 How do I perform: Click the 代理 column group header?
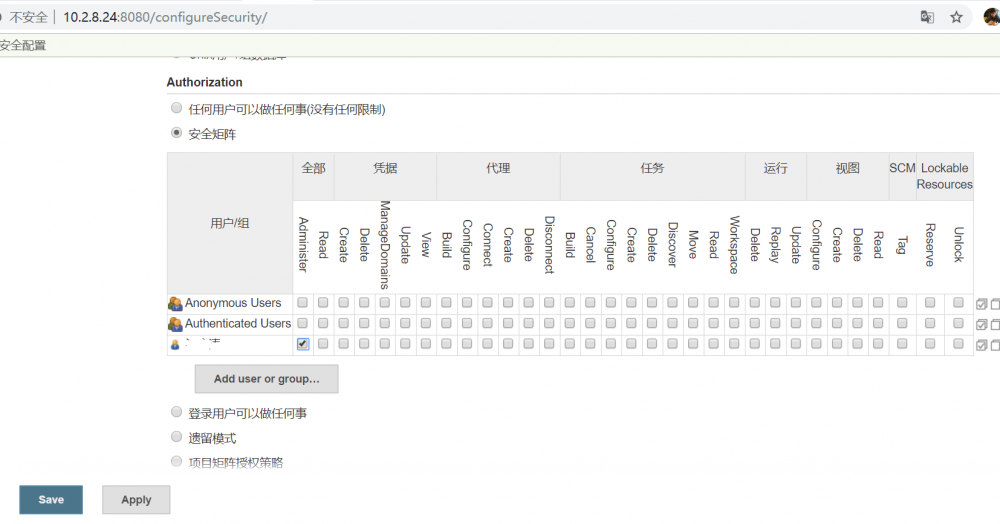(x=498, y=168)
